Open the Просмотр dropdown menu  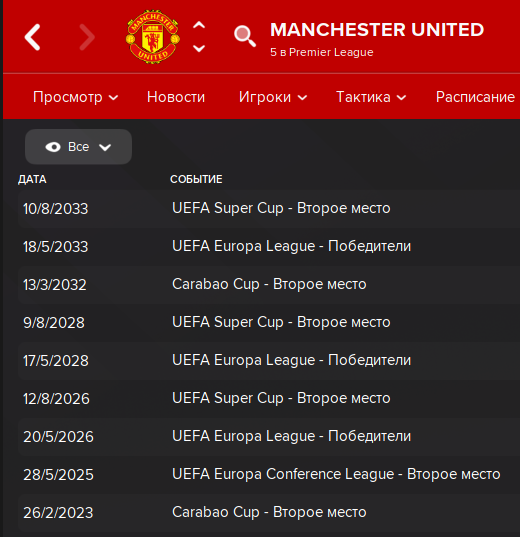coord(76,97)
